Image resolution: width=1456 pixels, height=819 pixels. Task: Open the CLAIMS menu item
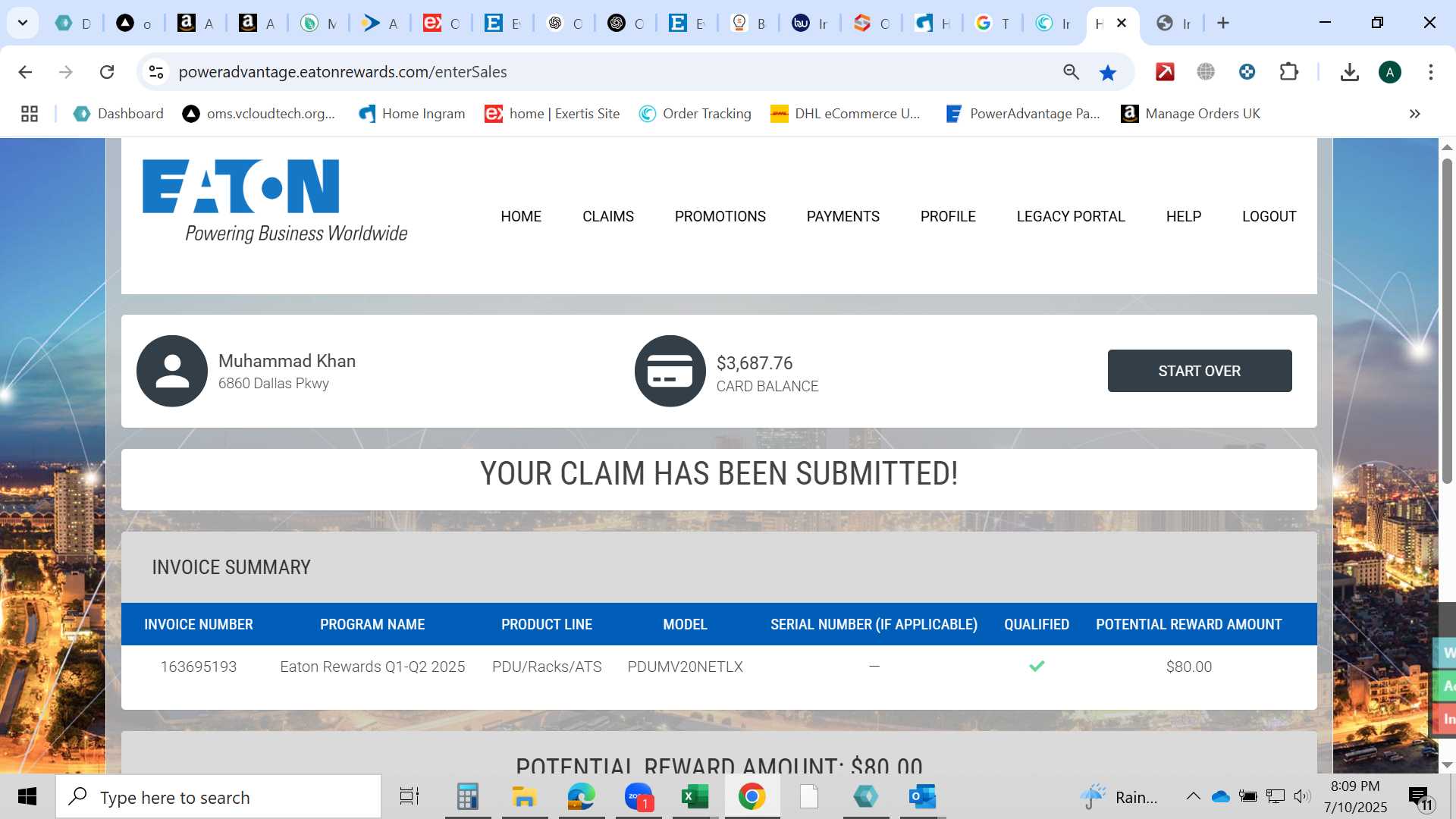coord(608,217)
